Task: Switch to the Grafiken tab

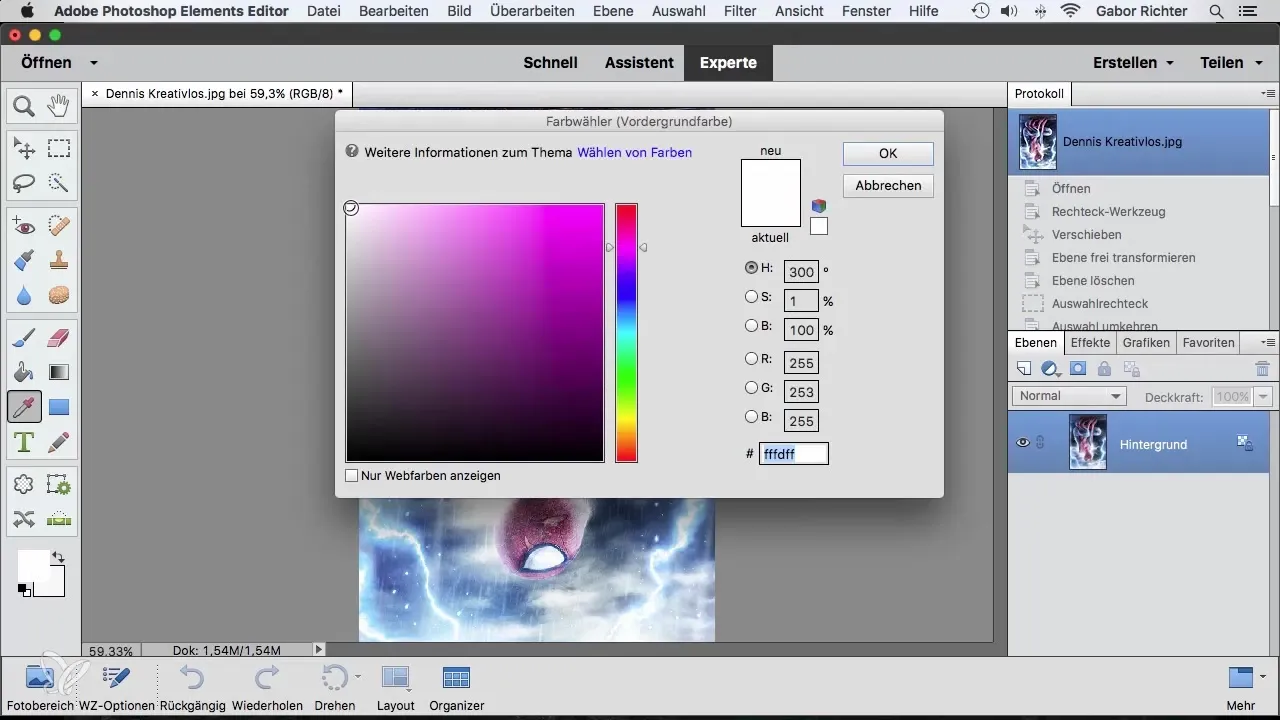Action: pyautogui.click(x=1146, y=342)
